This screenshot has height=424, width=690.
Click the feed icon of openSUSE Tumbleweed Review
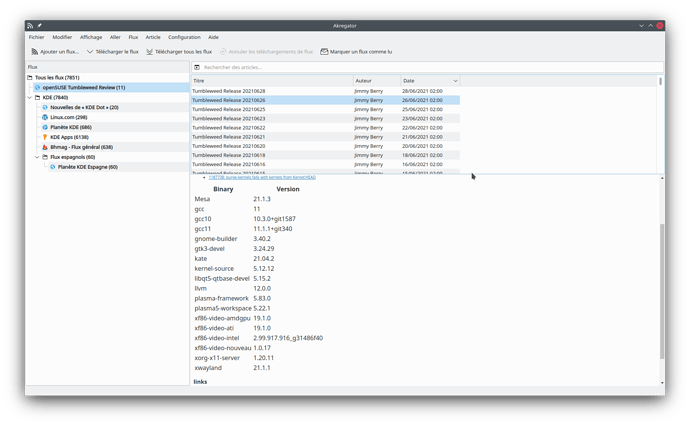(37, 88)
